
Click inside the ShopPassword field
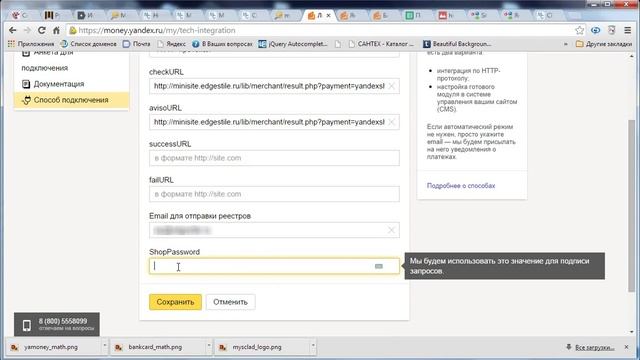pyautogui.click(x=274, y=266)
